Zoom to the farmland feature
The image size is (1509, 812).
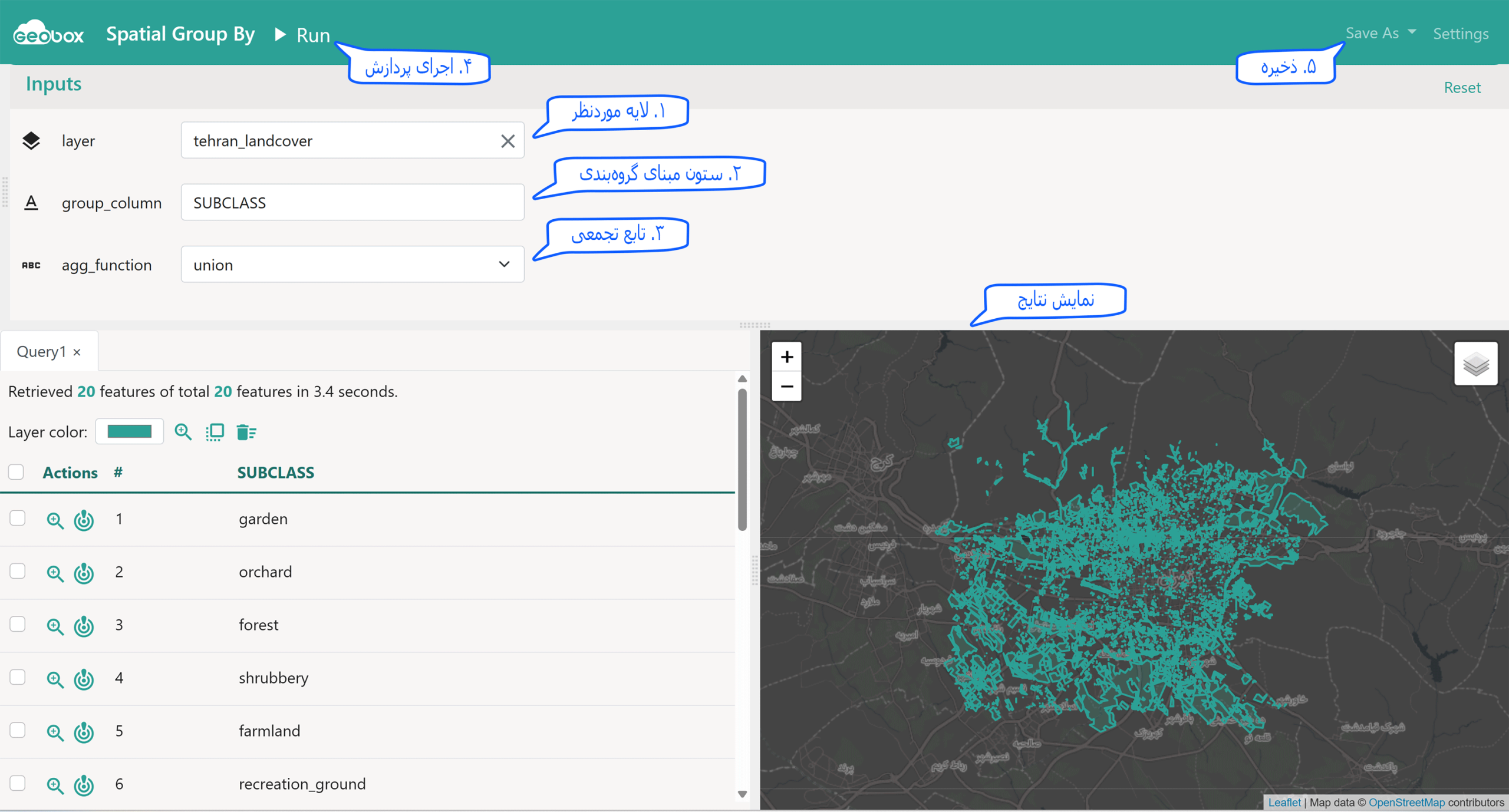pos(55,732)
